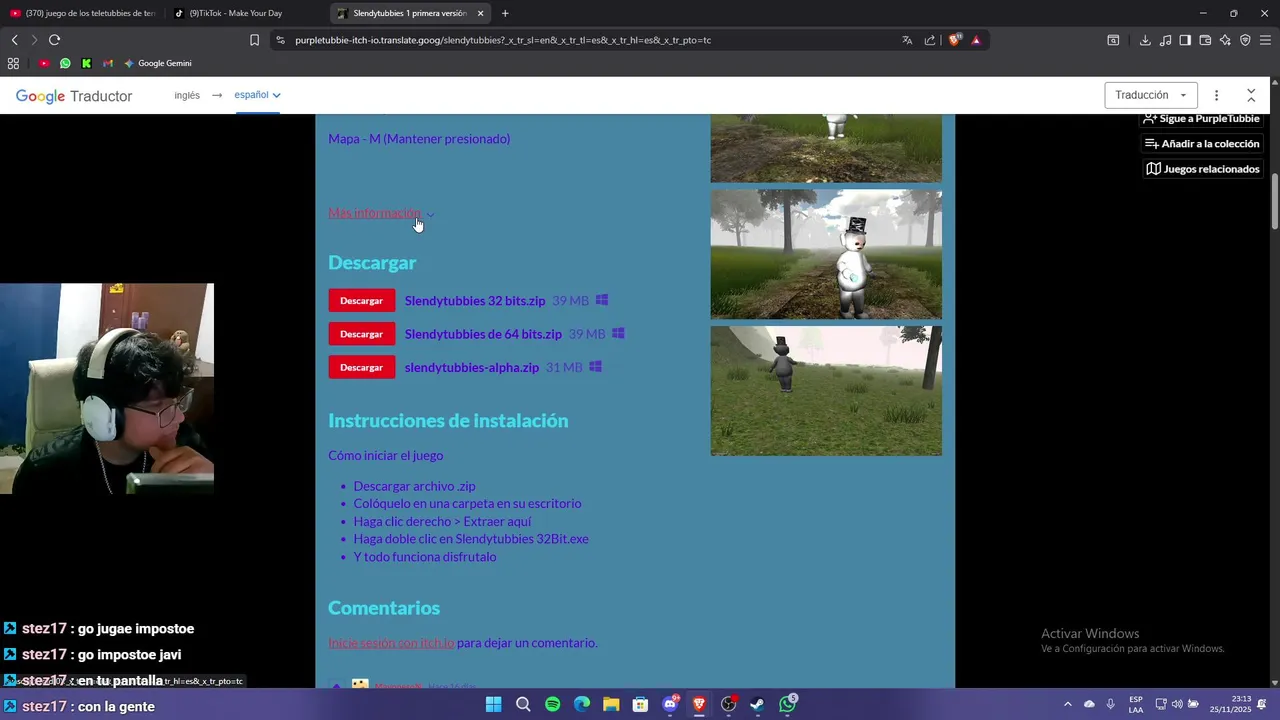Open OBS Studio from taskbar
The image size is (1280, 720).
point(729,704)
